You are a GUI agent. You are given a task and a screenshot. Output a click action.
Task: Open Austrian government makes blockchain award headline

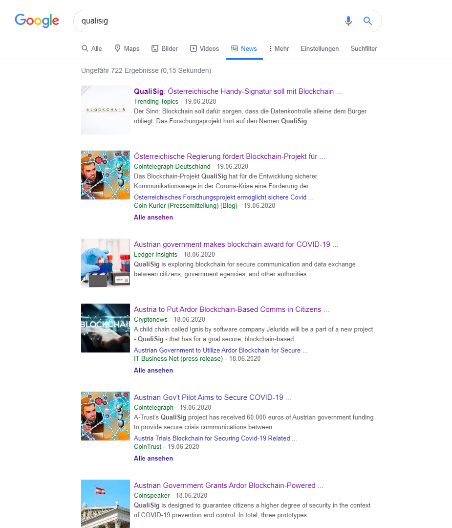tap(236, 244)
